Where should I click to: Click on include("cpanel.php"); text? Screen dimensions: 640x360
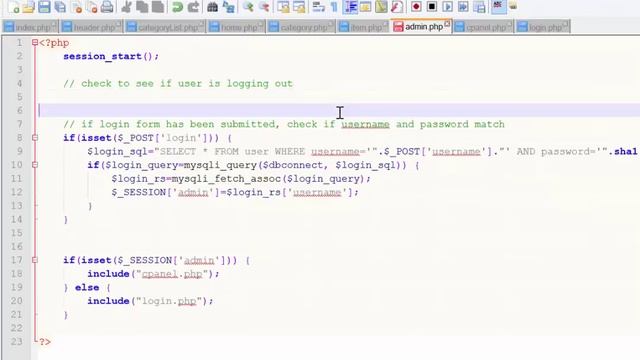click(153, 273)
